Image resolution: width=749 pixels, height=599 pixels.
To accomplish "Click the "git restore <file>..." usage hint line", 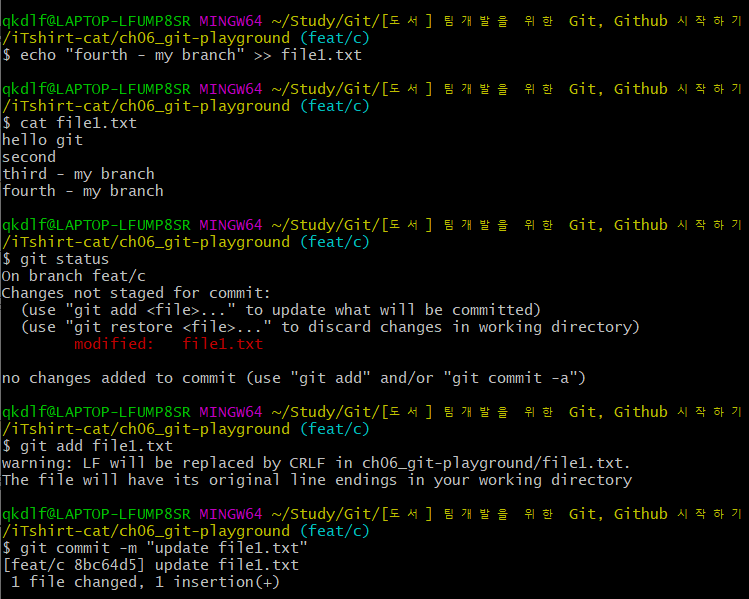I will 330,327.
